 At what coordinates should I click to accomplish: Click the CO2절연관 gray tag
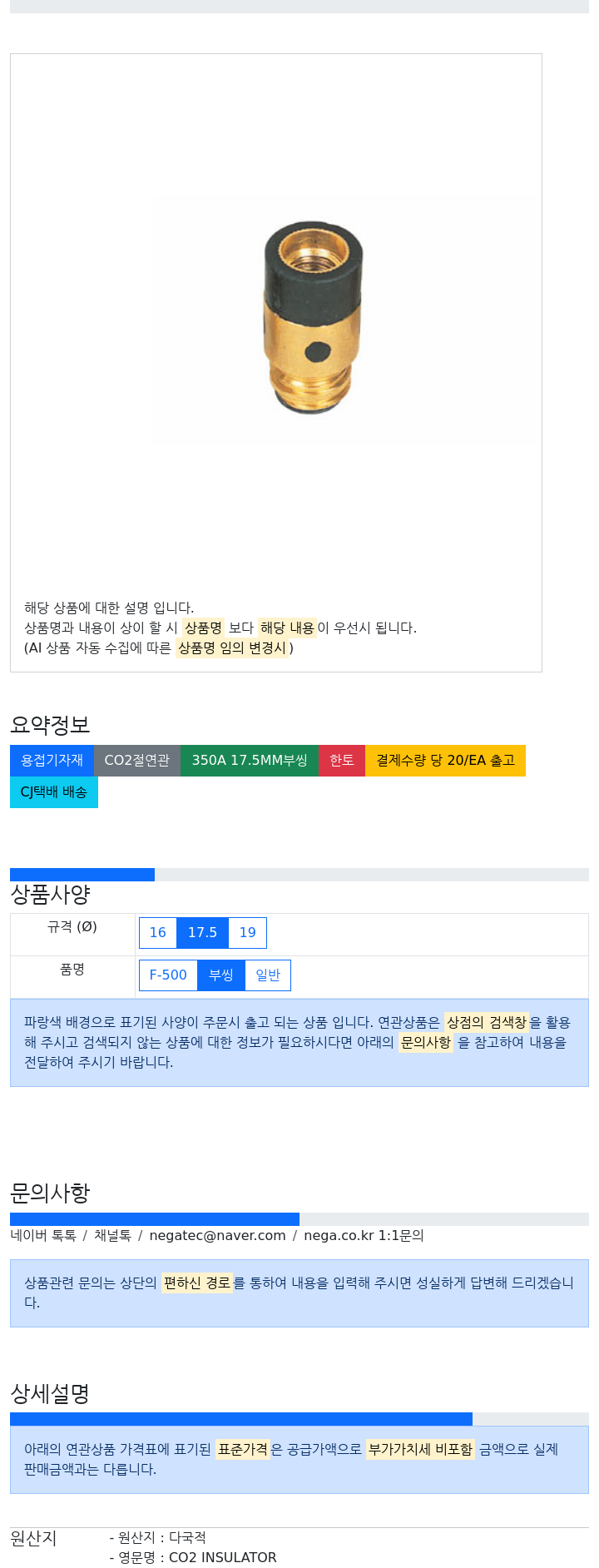coord(137,761)
